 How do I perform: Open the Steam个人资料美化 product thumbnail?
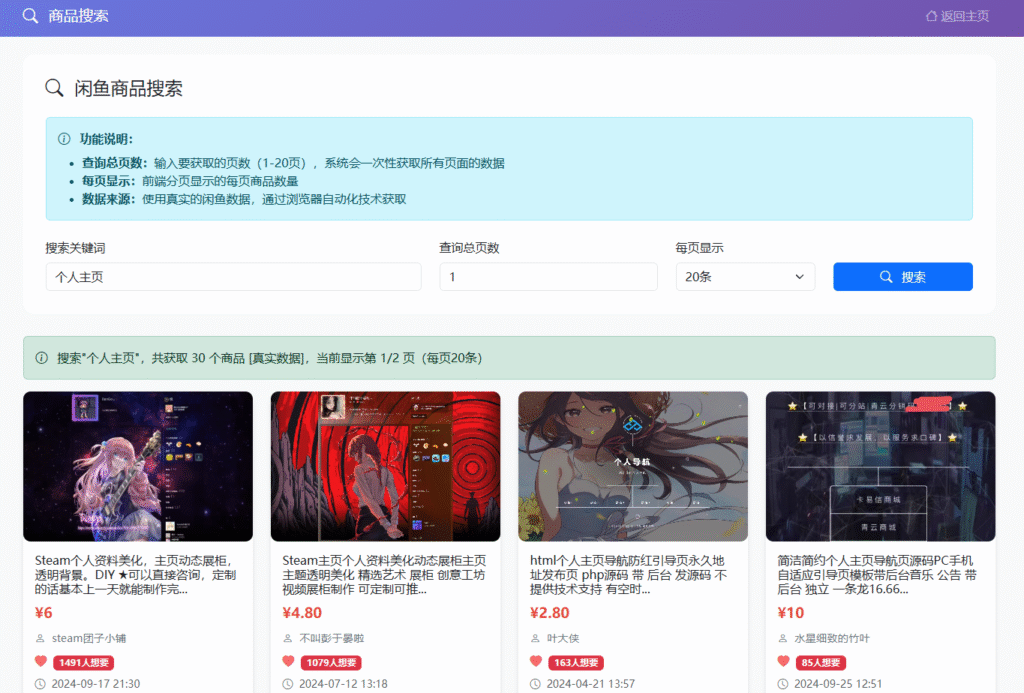pyautogui.click(x=138, y=466)
